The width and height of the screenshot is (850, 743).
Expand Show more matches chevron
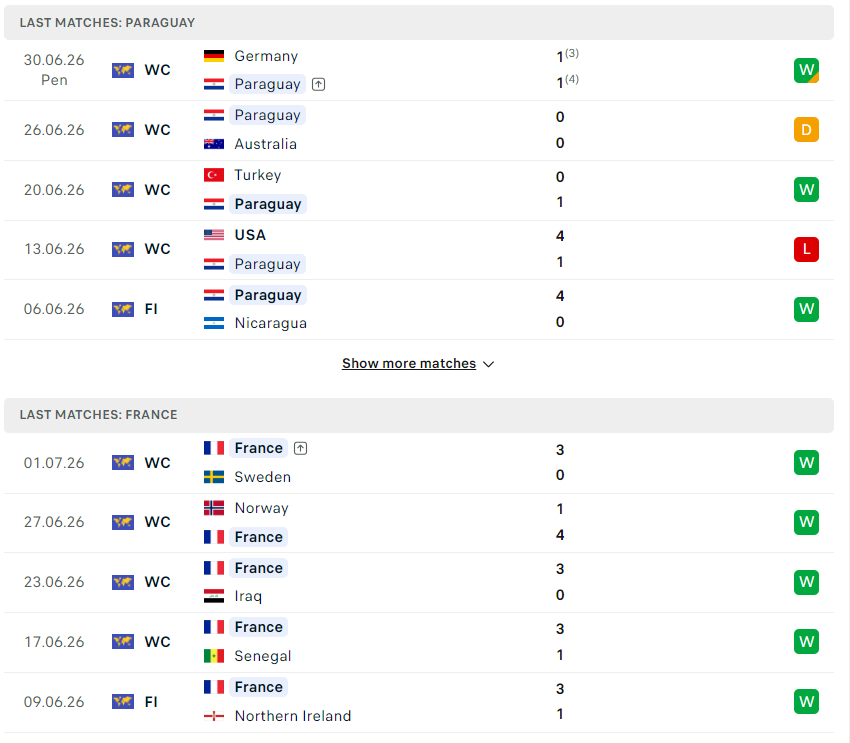click(x=488, y=364)
